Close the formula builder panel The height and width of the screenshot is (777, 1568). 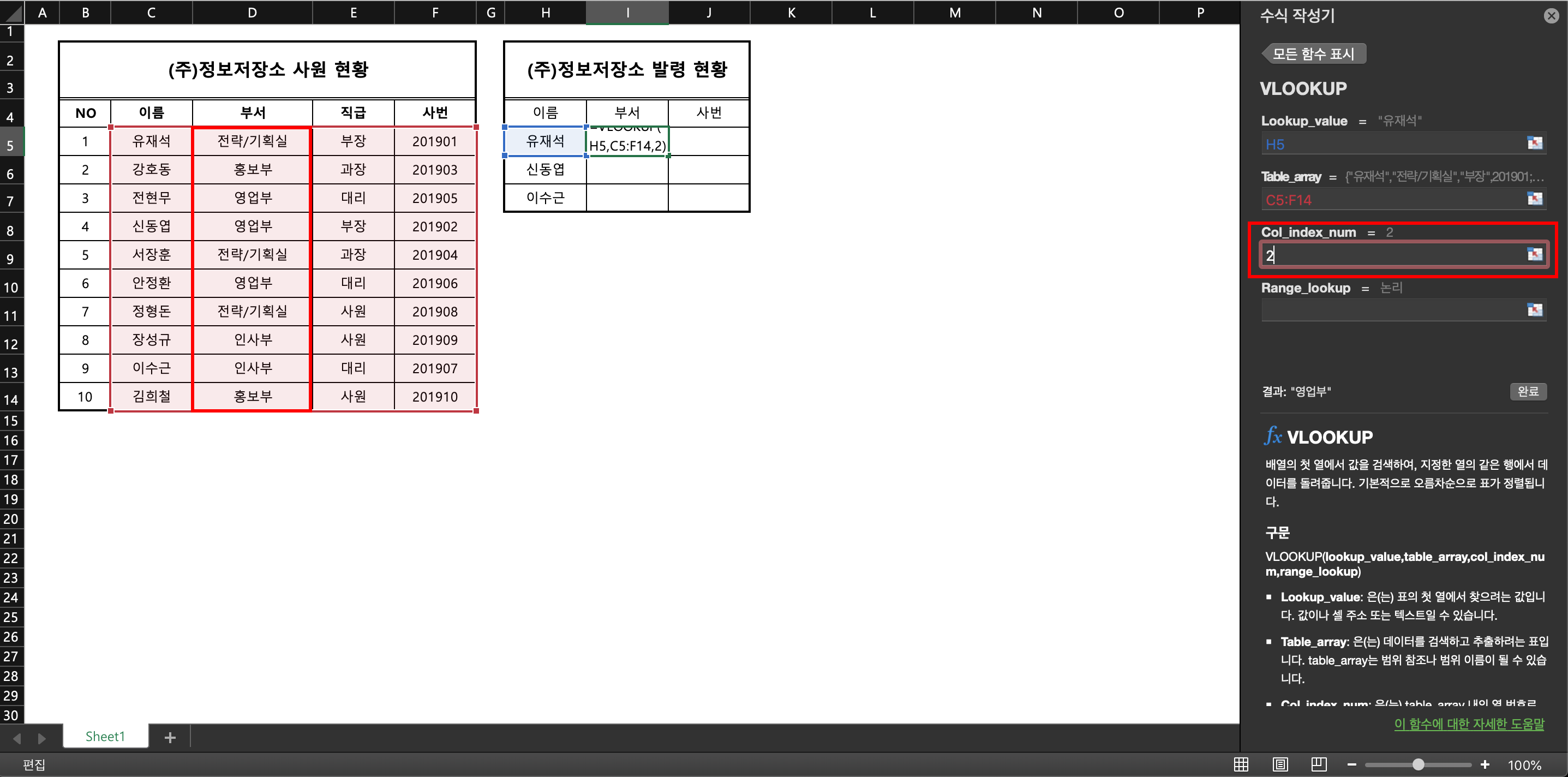click(x=1551, y=16)
